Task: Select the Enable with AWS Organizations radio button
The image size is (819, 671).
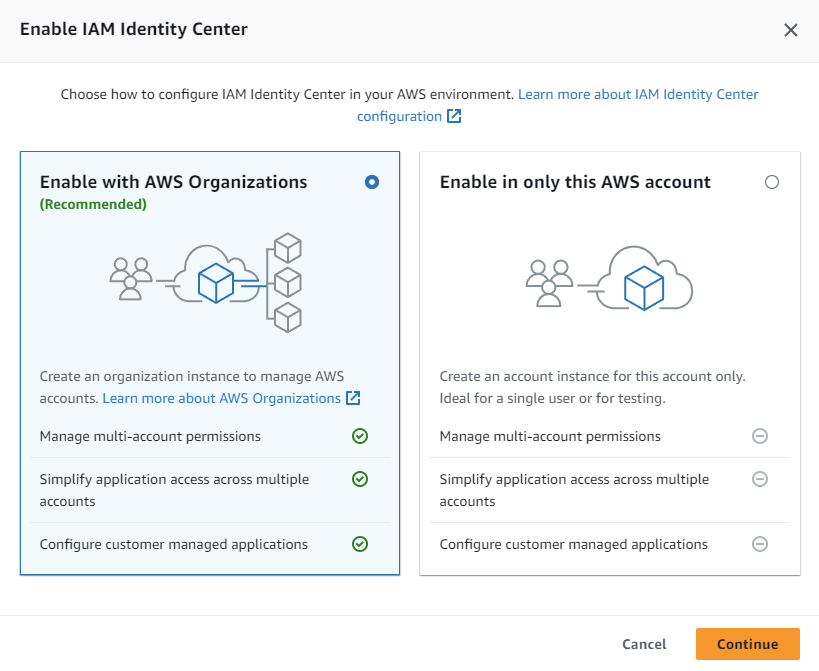Action: (371, 182)
